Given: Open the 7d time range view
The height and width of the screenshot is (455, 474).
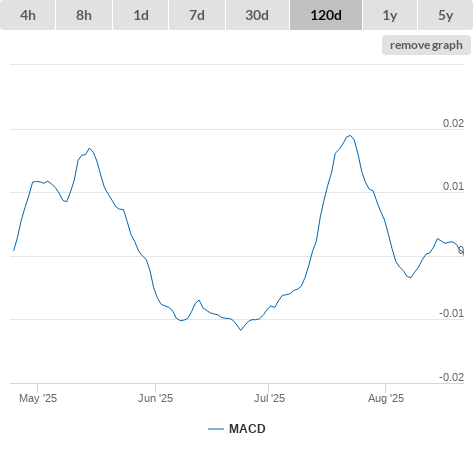Looking at the screenshot, I should pos(197,15).
